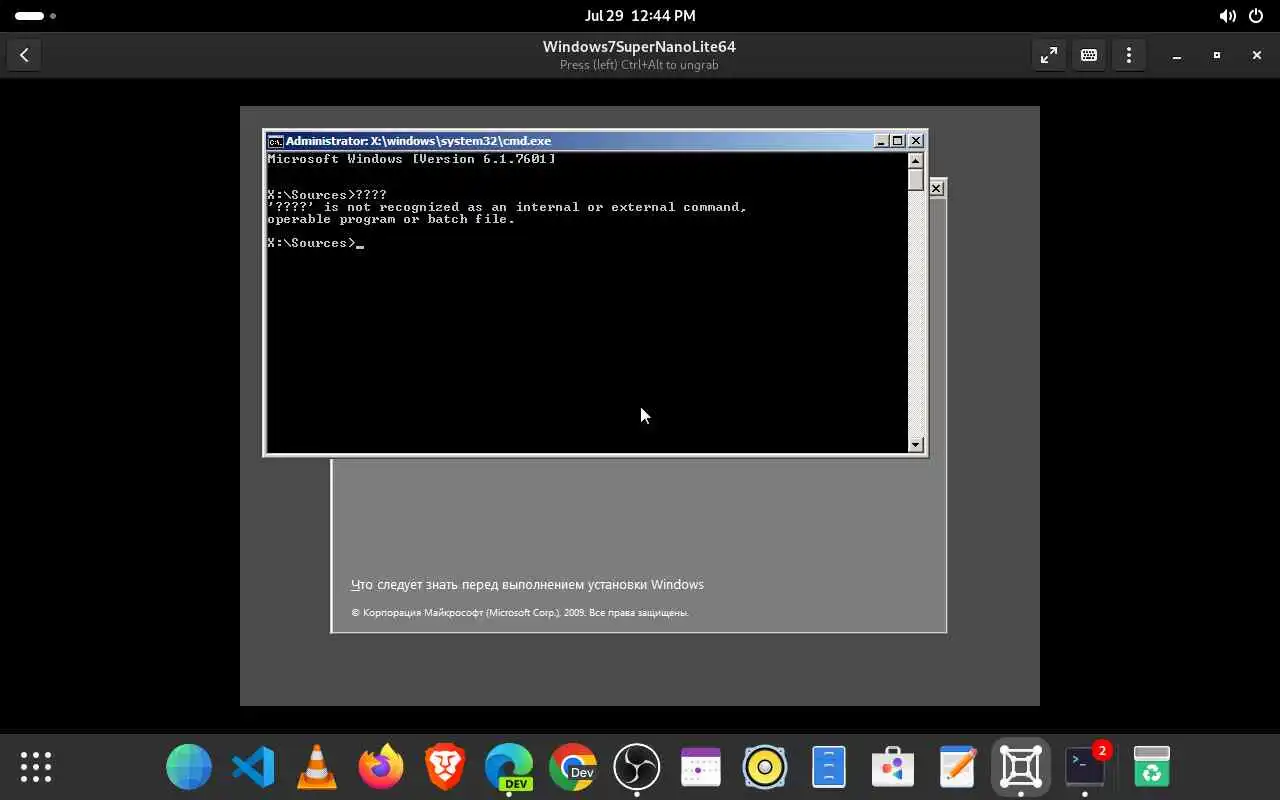Click the Корпорация Майкрософт copyright text

pos(520,613)
